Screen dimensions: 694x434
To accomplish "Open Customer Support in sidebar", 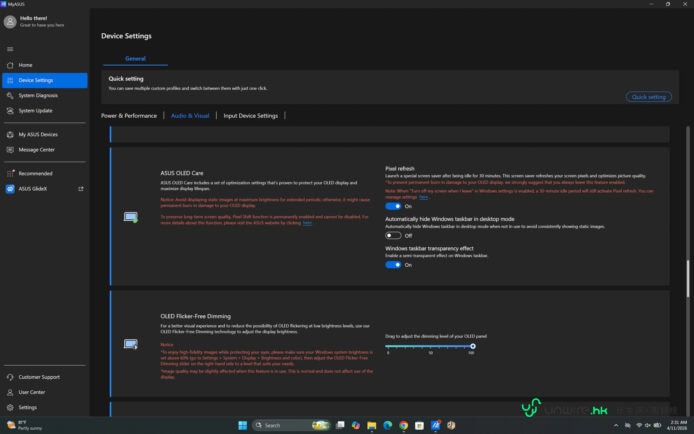I will click(x=44, y=377).
